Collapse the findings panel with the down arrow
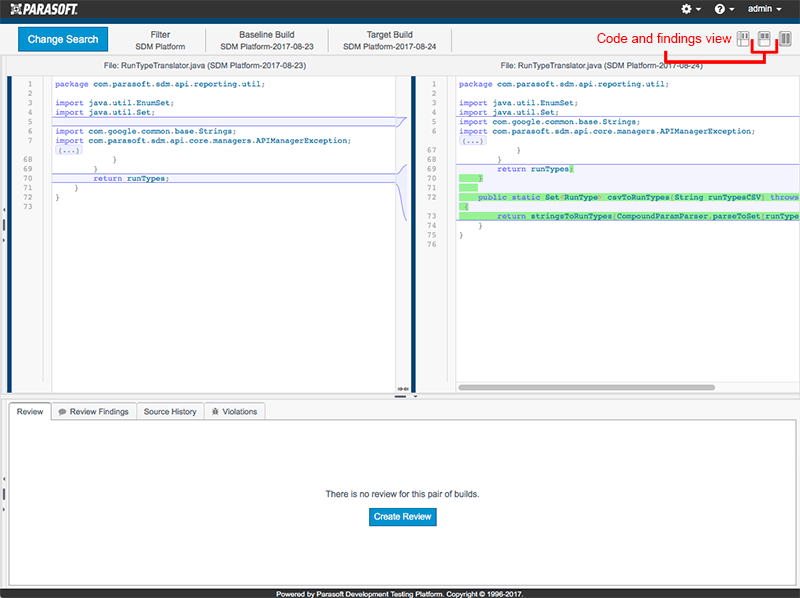The image size is (800, 598). pos(415,396)
